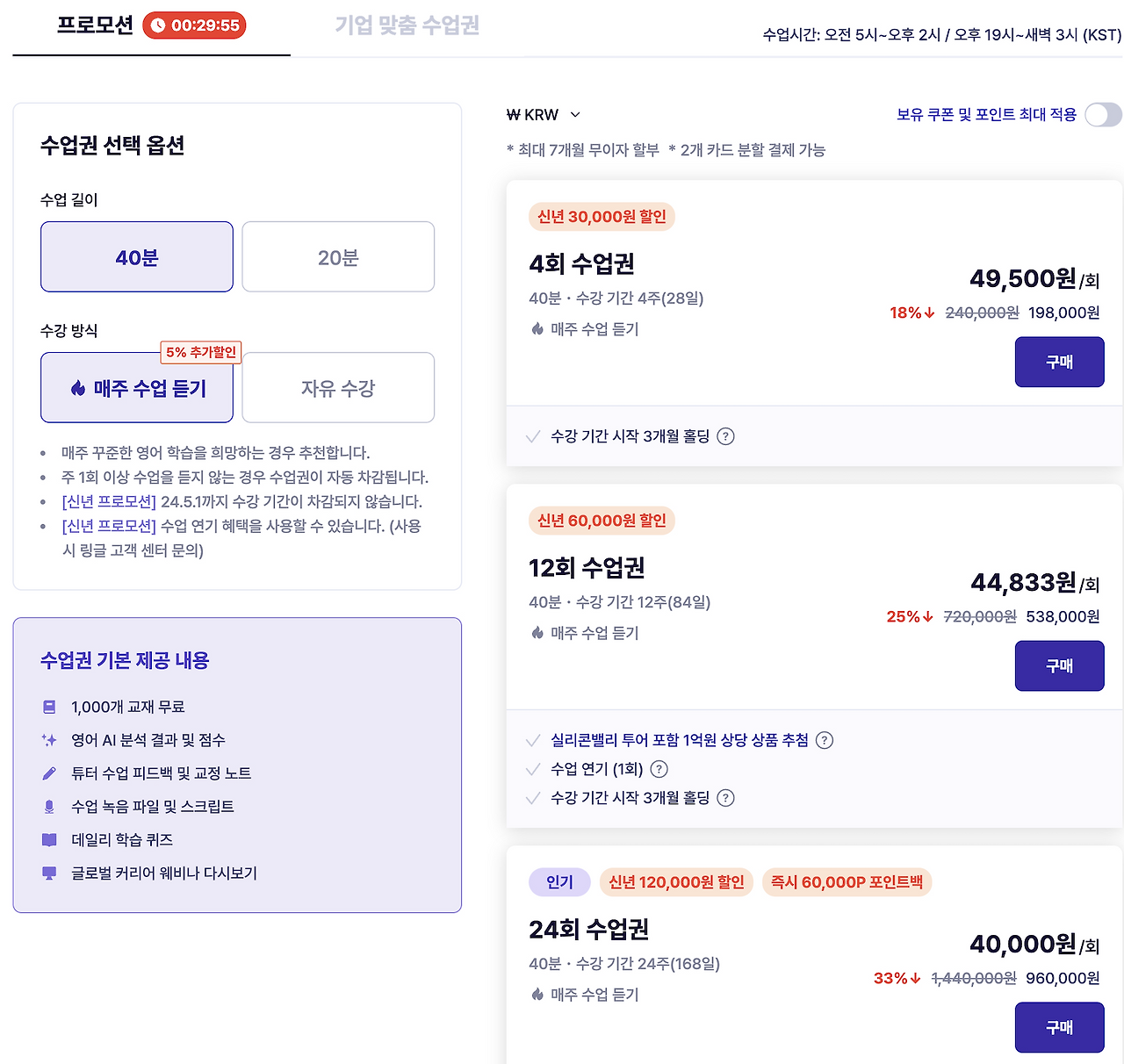Click the book icon beside 1,000개 교재 무료

(48, 706)
